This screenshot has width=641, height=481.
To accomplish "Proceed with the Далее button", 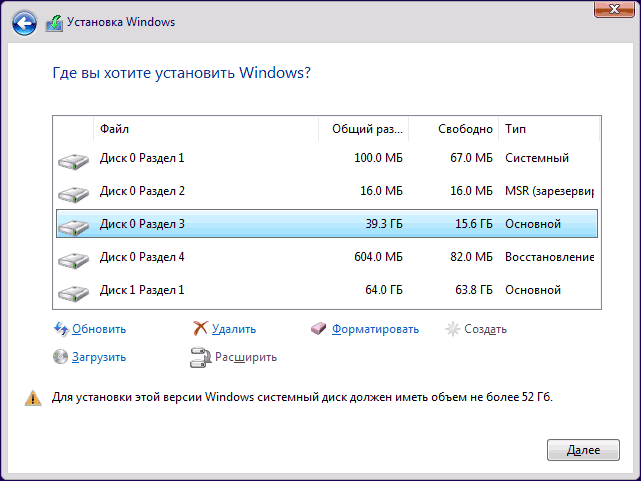I will (583, 450).
